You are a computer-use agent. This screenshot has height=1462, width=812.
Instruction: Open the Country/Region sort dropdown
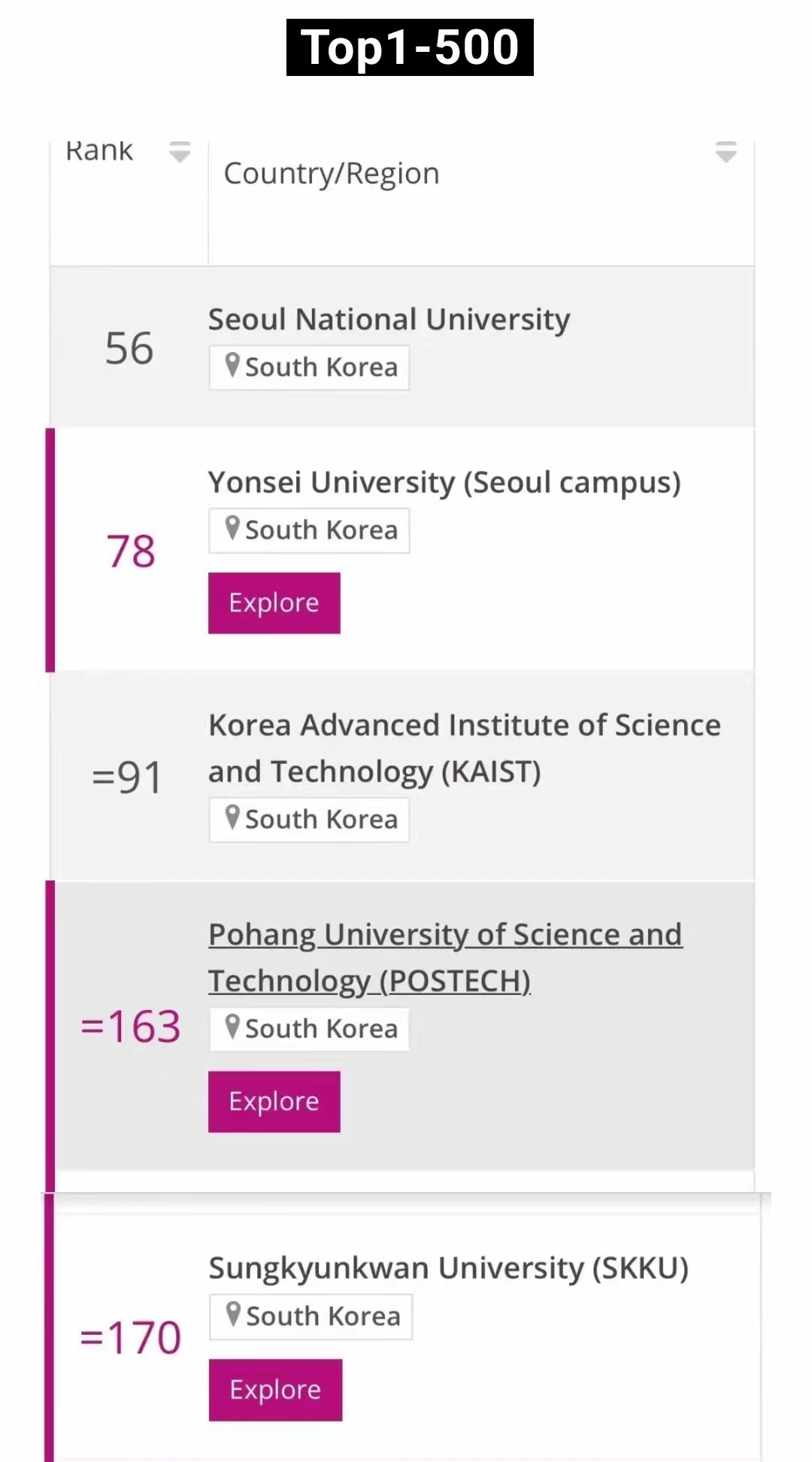point(726,152)
